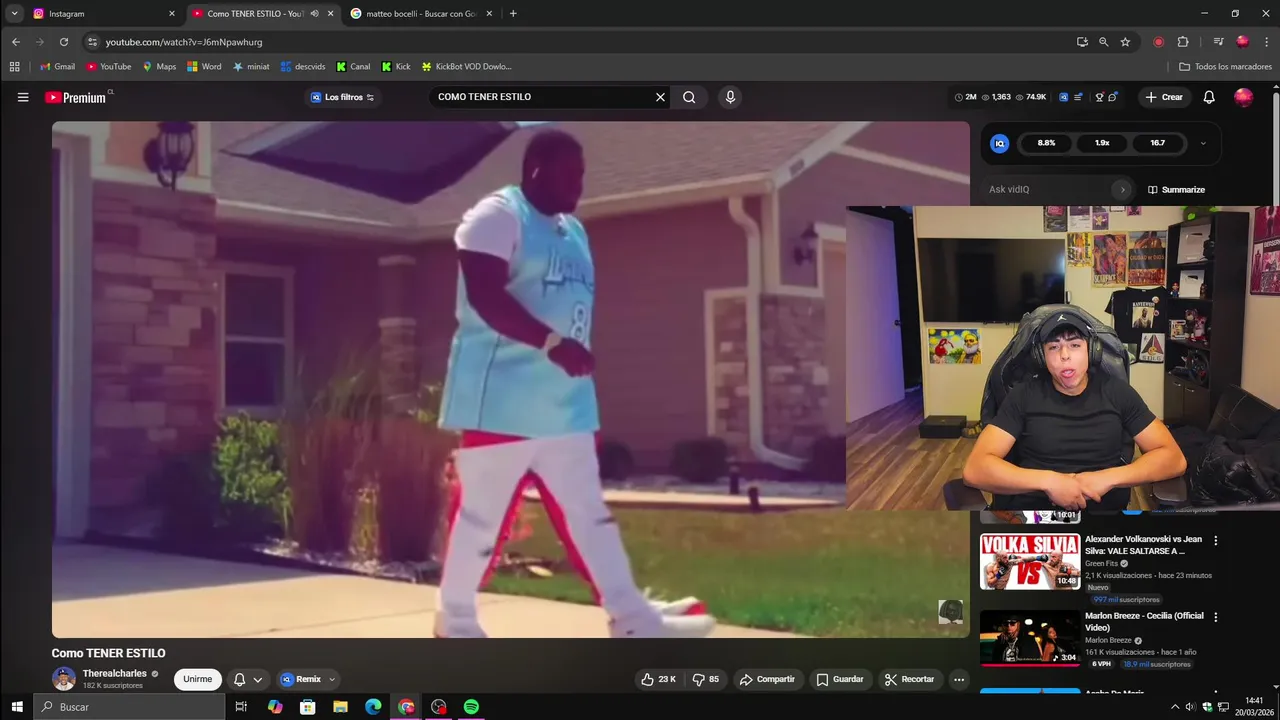The height and width of the screenshot is (720, 1280).
Task: Play Volkanovski vs Jean Silva thumbnail
Action: 1029,560
